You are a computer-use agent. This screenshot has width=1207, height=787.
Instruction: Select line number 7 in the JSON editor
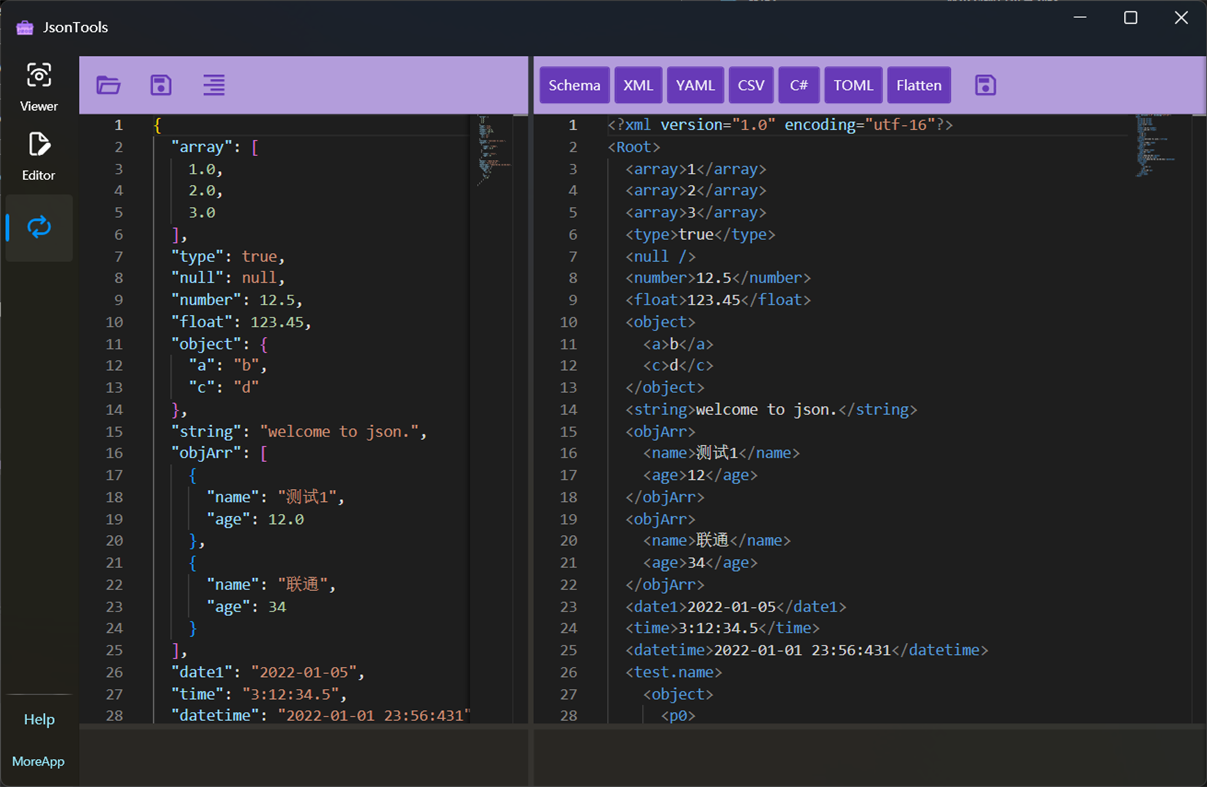tap(118, 255)
